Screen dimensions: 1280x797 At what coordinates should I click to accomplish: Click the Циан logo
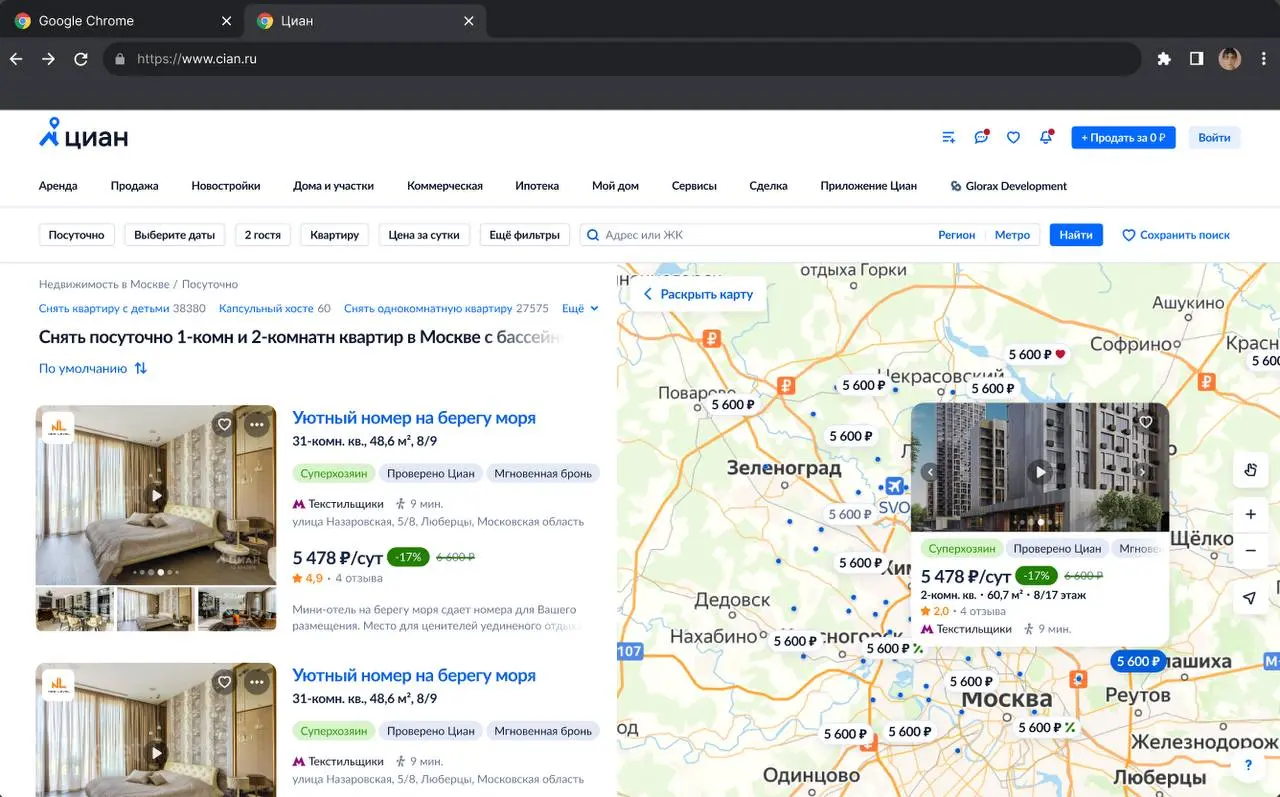point(83,134)
